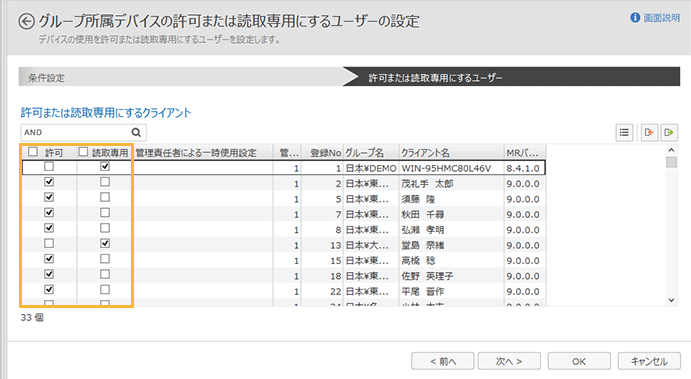The height and width of the screenshot is (379, 691).
Task: Check 読取専用 for 弘瀬 孝明 row
Action: click(105, 228)
